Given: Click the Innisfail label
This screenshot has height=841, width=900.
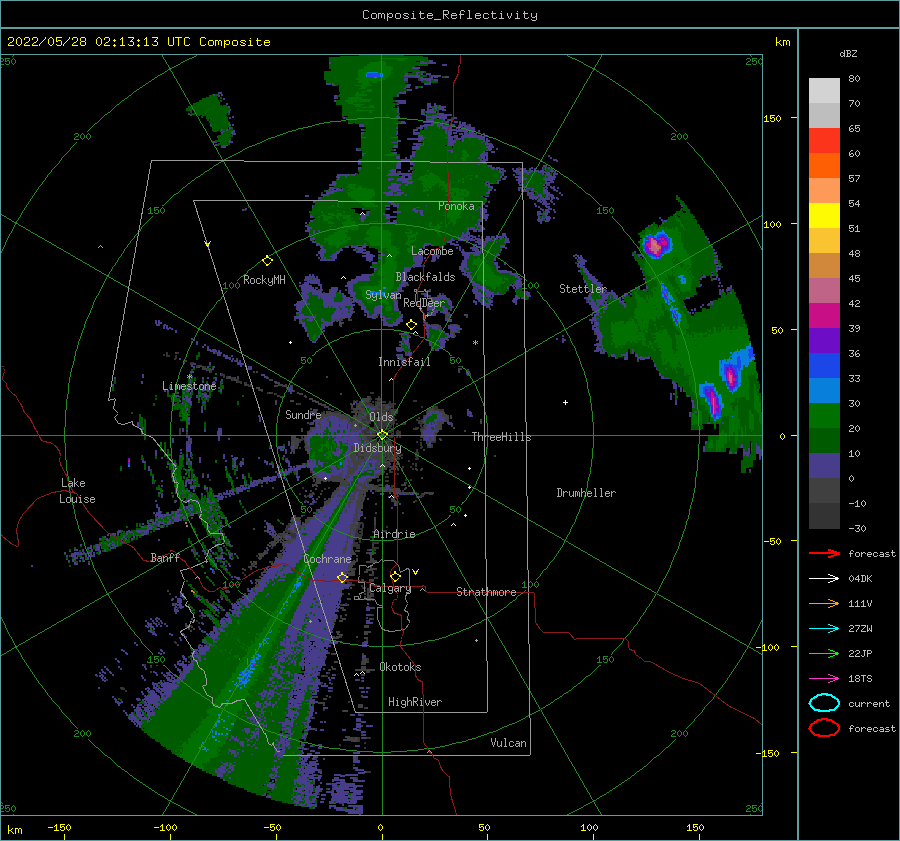Looking at the screenshot, I should tap(404, 362).
